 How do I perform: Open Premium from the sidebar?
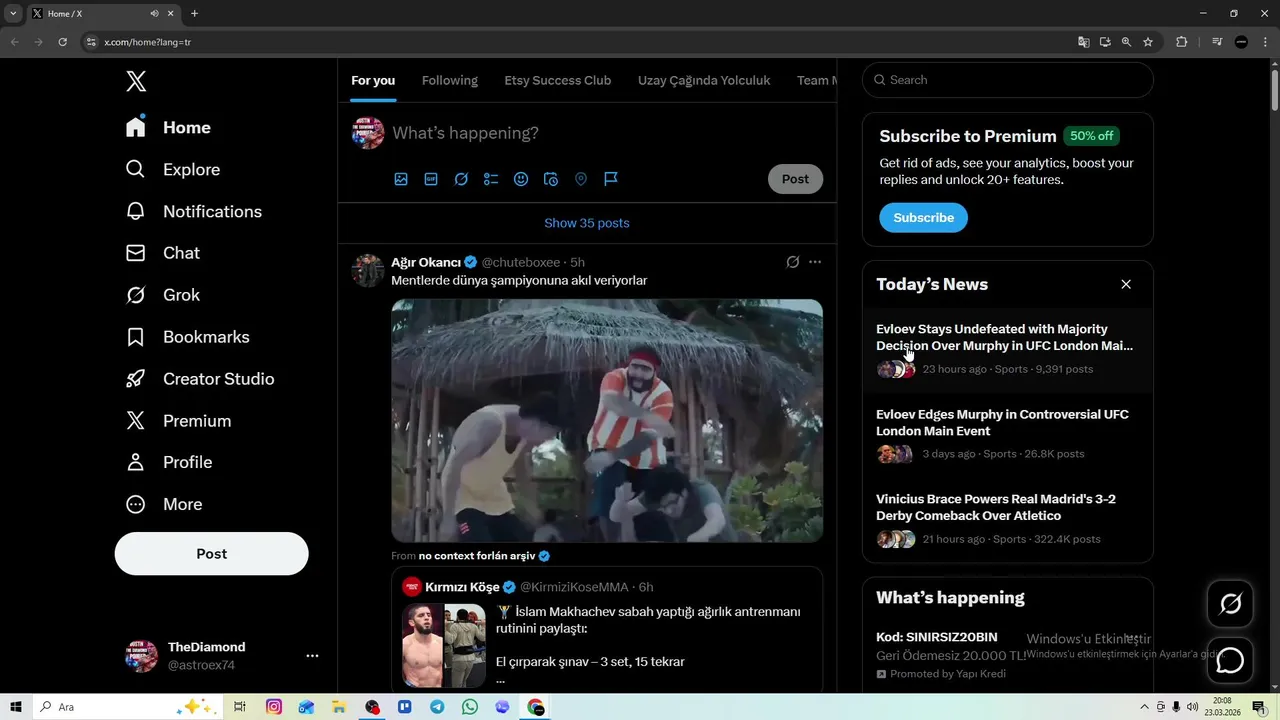(x=177, y=421)
